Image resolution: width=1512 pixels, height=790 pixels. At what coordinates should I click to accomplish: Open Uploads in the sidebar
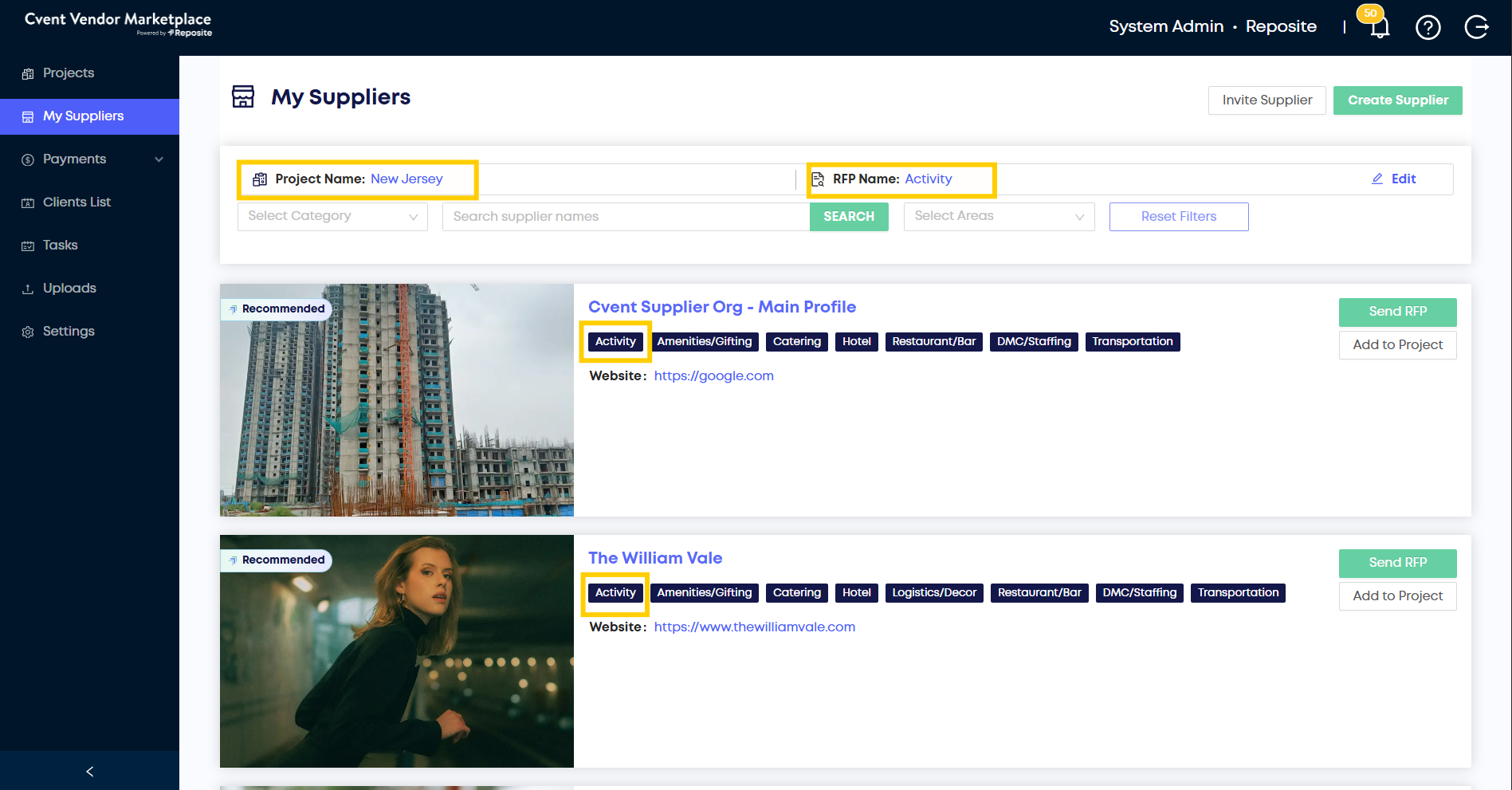89,289
